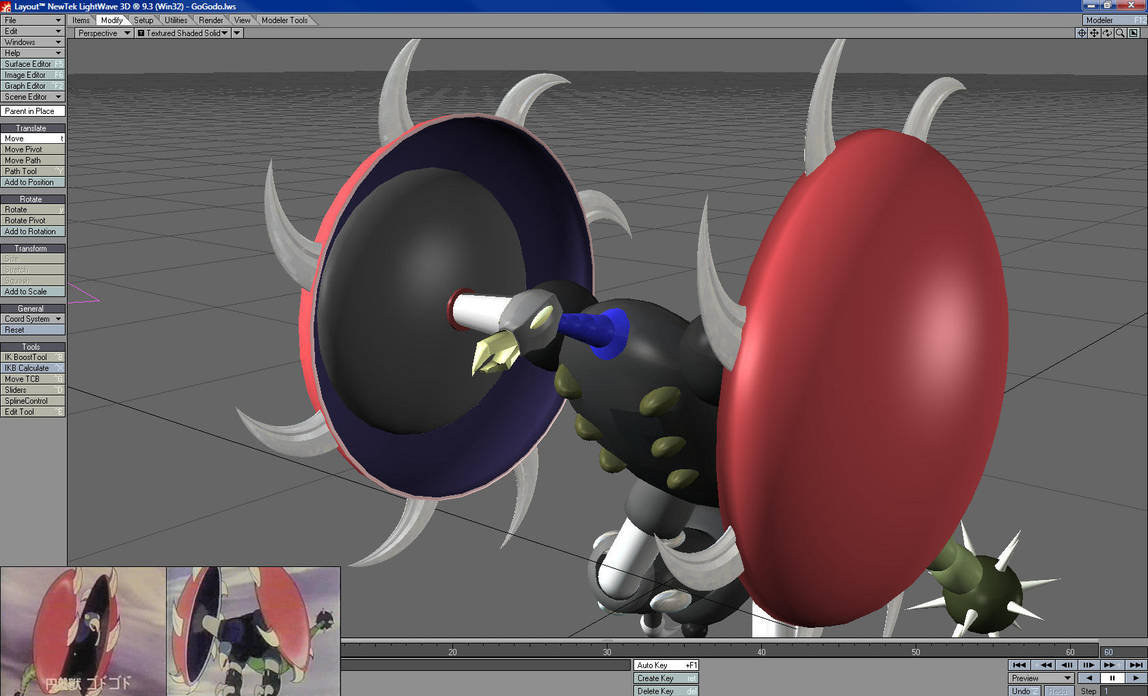Open the Perspective view dropdown
Viewport: 1148px width, 696px height.
[x=104, y=33]
